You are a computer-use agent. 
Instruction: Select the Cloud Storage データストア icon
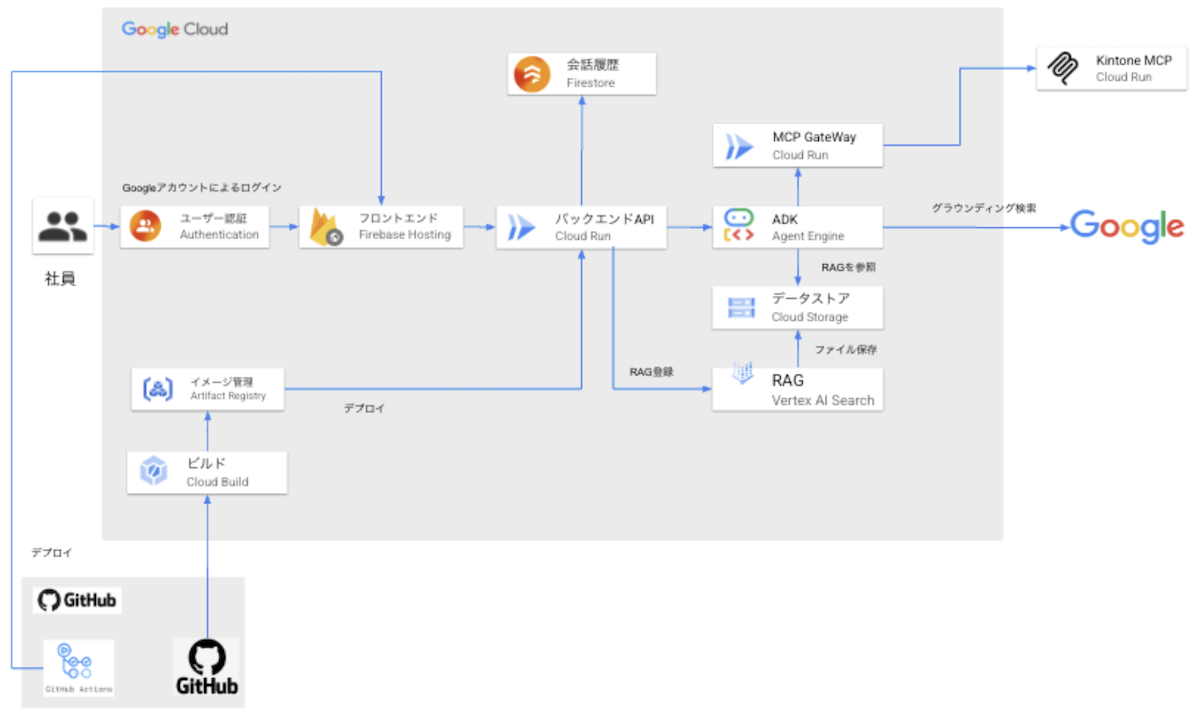point(742,308)
